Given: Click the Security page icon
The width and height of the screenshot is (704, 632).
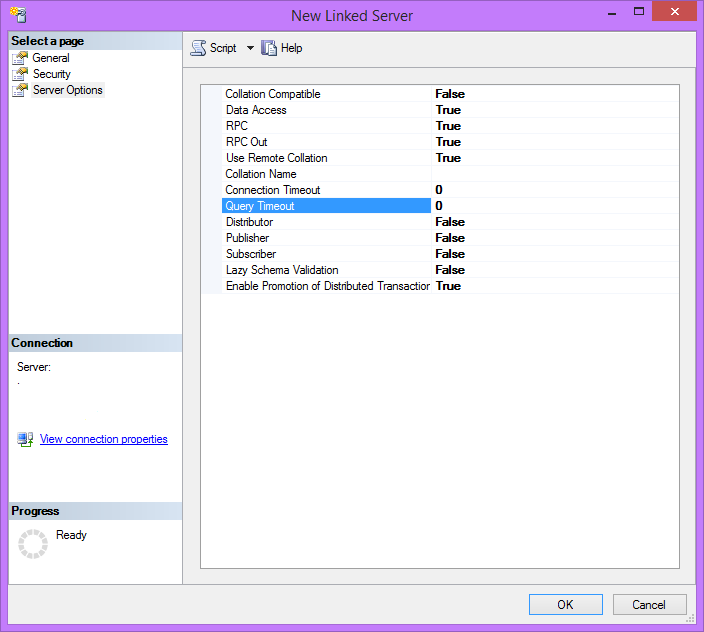Looking at the screenshot, I should (20, 74).
